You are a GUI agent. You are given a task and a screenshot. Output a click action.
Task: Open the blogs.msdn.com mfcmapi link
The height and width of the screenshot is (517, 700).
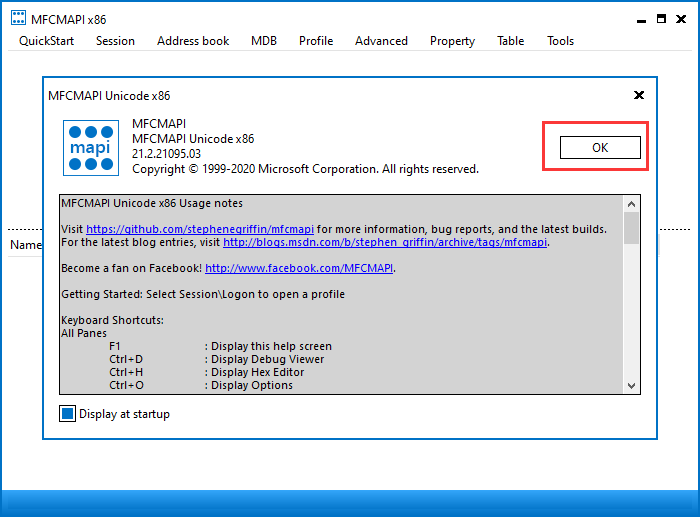[385, 242]
